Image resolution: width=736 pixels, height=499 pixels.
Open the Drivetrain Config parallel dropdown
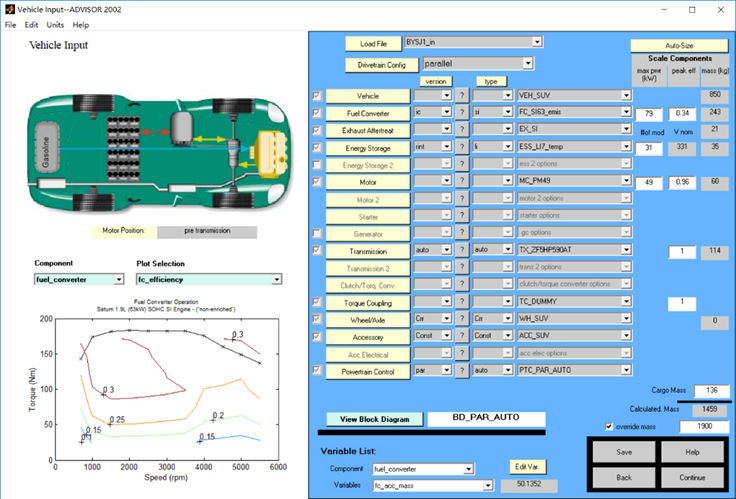[x=479, y=63]
